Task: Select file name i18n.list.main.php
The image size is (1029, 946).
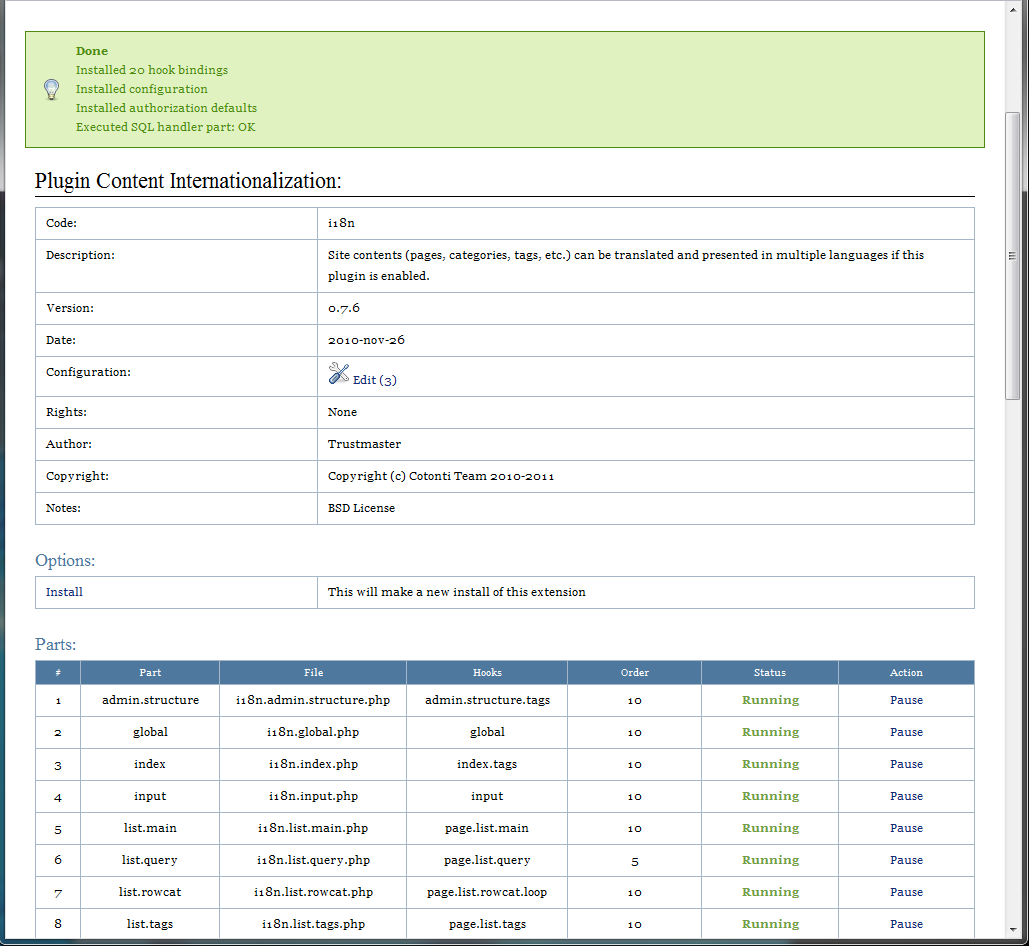Action: pyautogui.click(x=313, y=828)
